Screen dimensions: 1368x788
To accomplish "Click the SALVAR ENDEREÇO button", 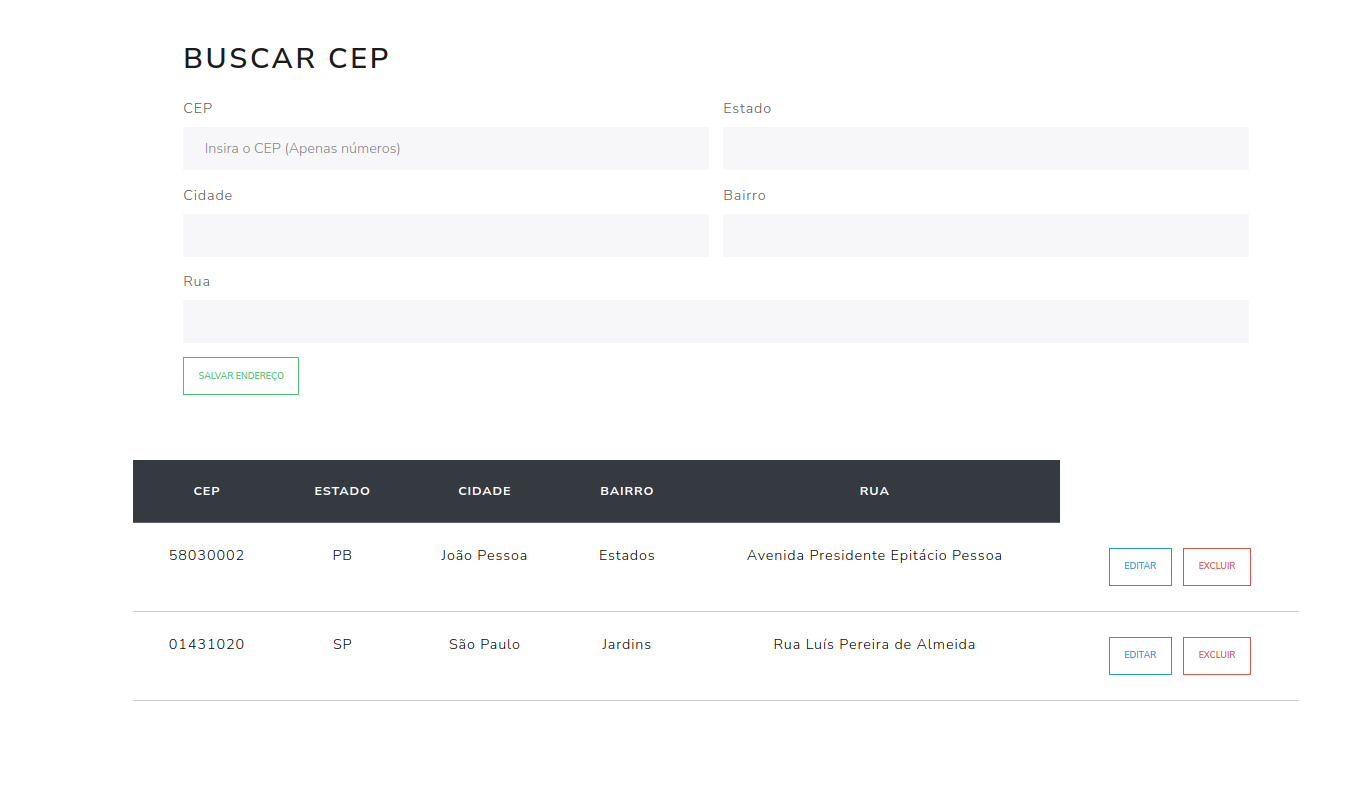I will coord(240,376).
